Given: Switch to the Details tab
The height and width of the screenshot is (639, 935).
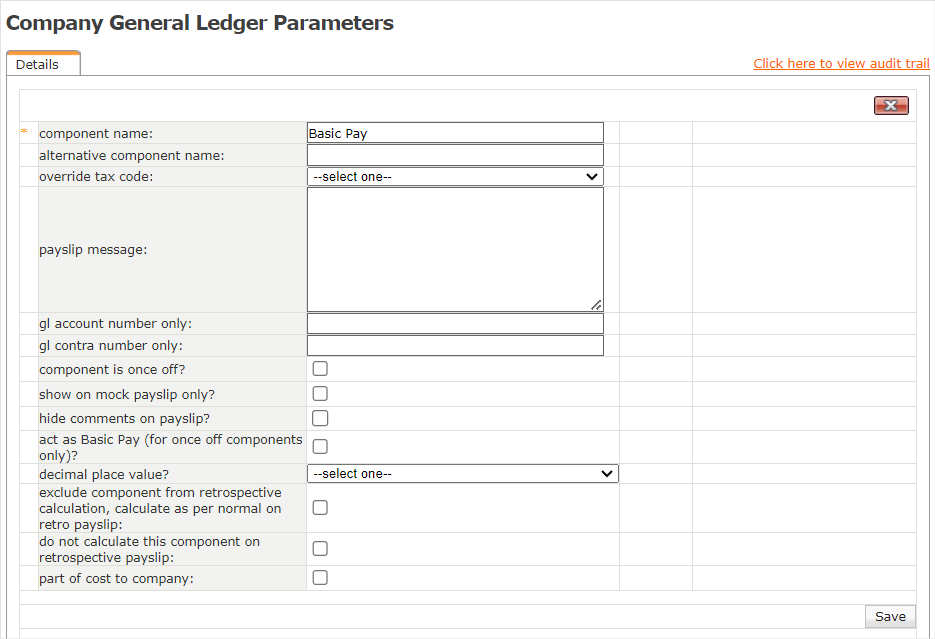Looking at the screenshot, I should coord(38,64).
